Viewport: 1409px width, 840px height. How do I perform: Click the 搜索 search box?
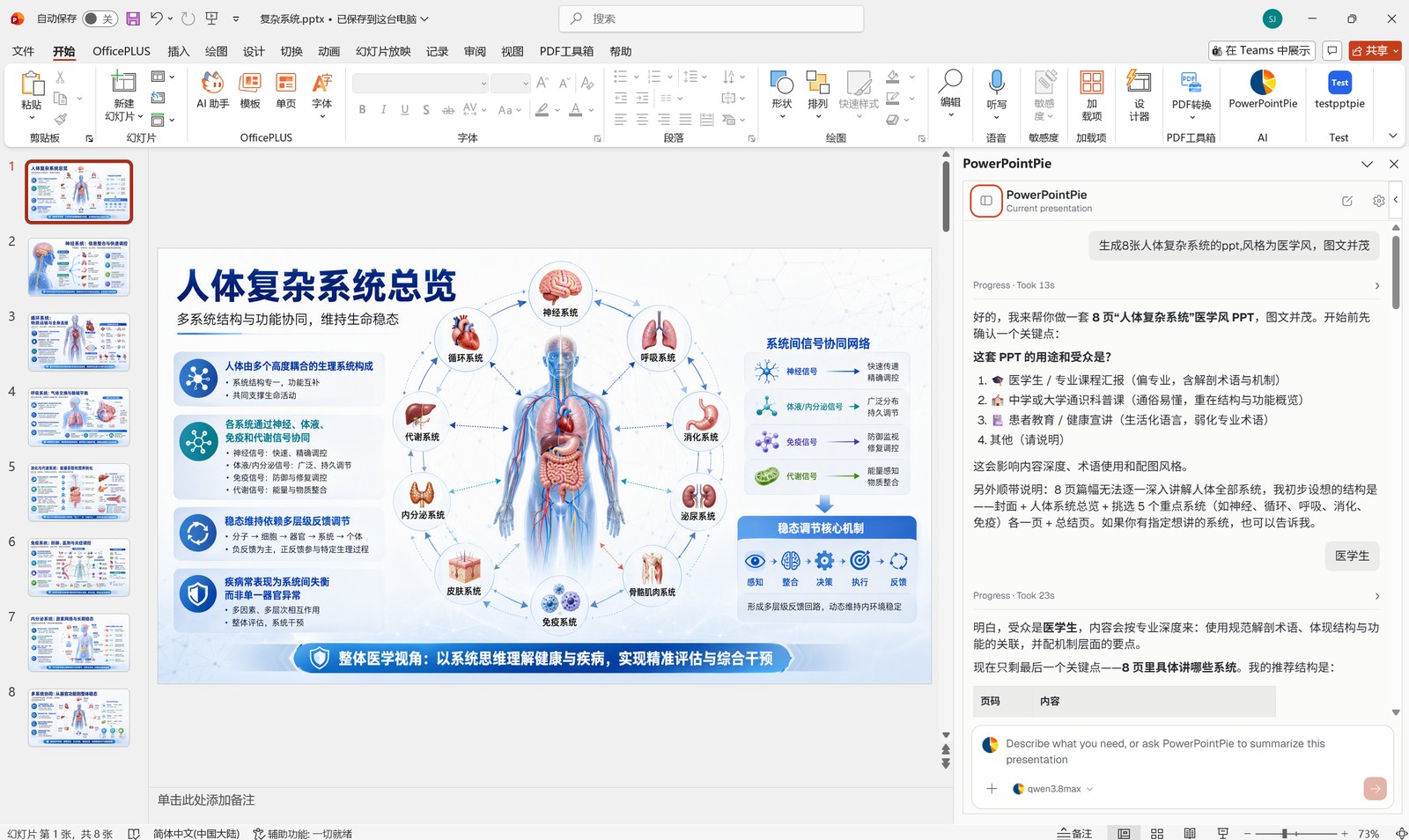click(x=711, y=18)
